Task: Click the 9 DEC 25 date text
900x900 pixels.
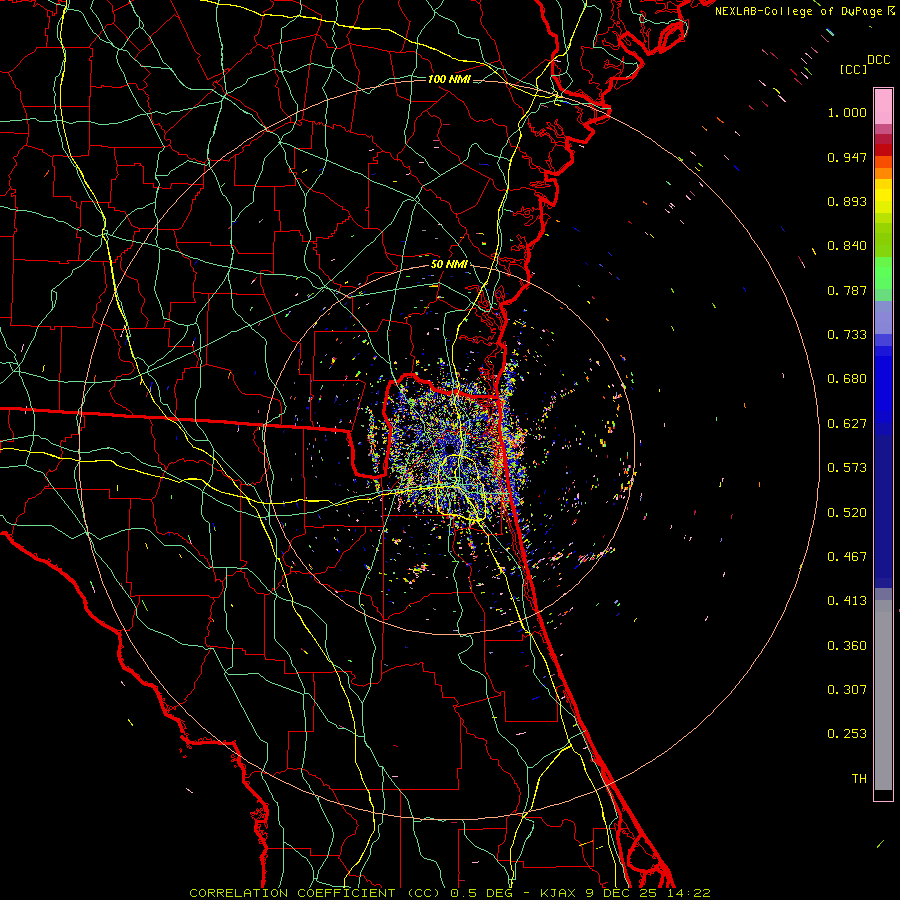Action: pos(621,893)
